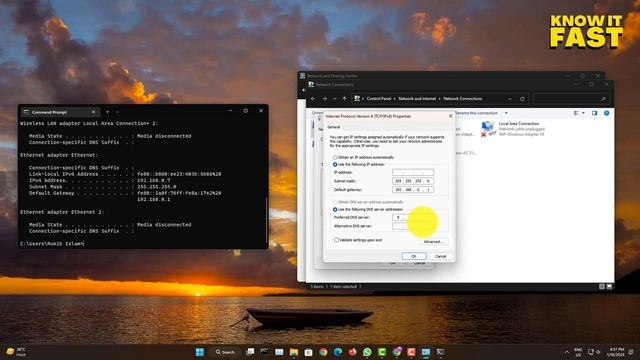The image size is (640, 360).
Task: Open Help in Network Connections window
Action: pyautogui.click(x=607, y=113)
